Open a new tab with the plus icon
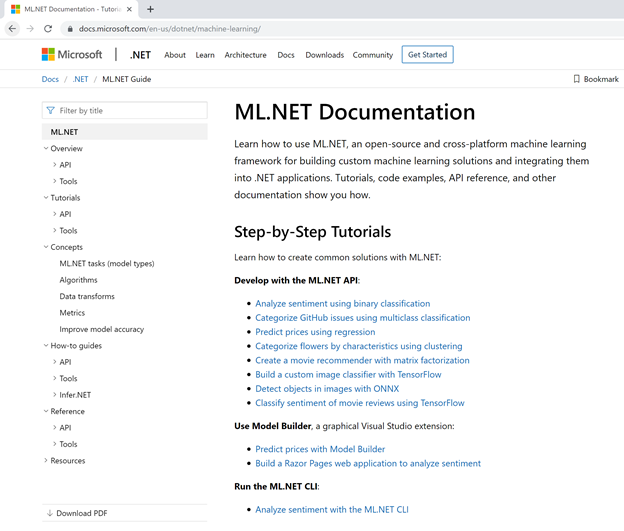 [x=150, y=9]
